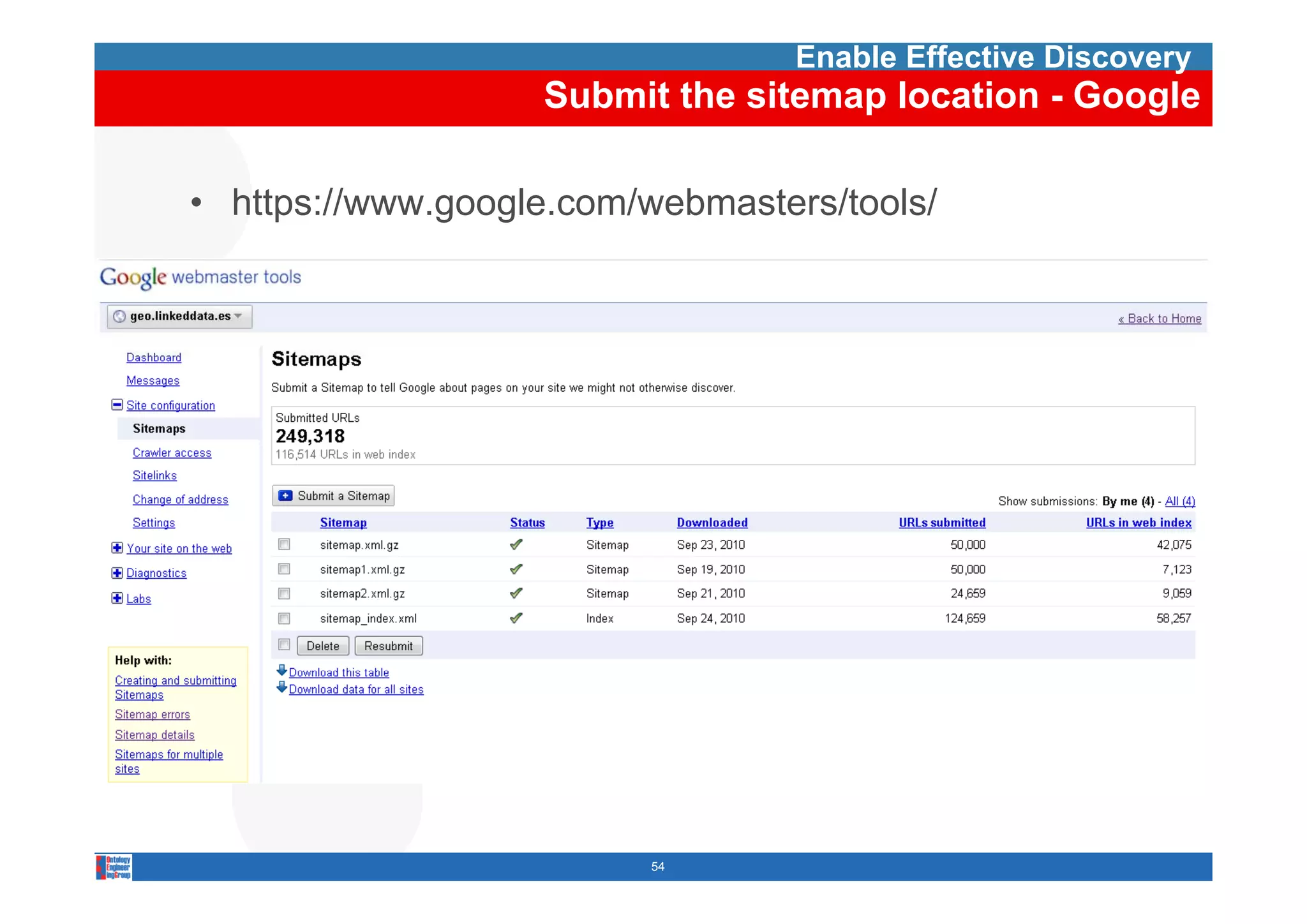Click the download arrow next to Download data for all sites
This screenshot has width=1307, height=924.
pyautogui.click(x=281, y=687)
